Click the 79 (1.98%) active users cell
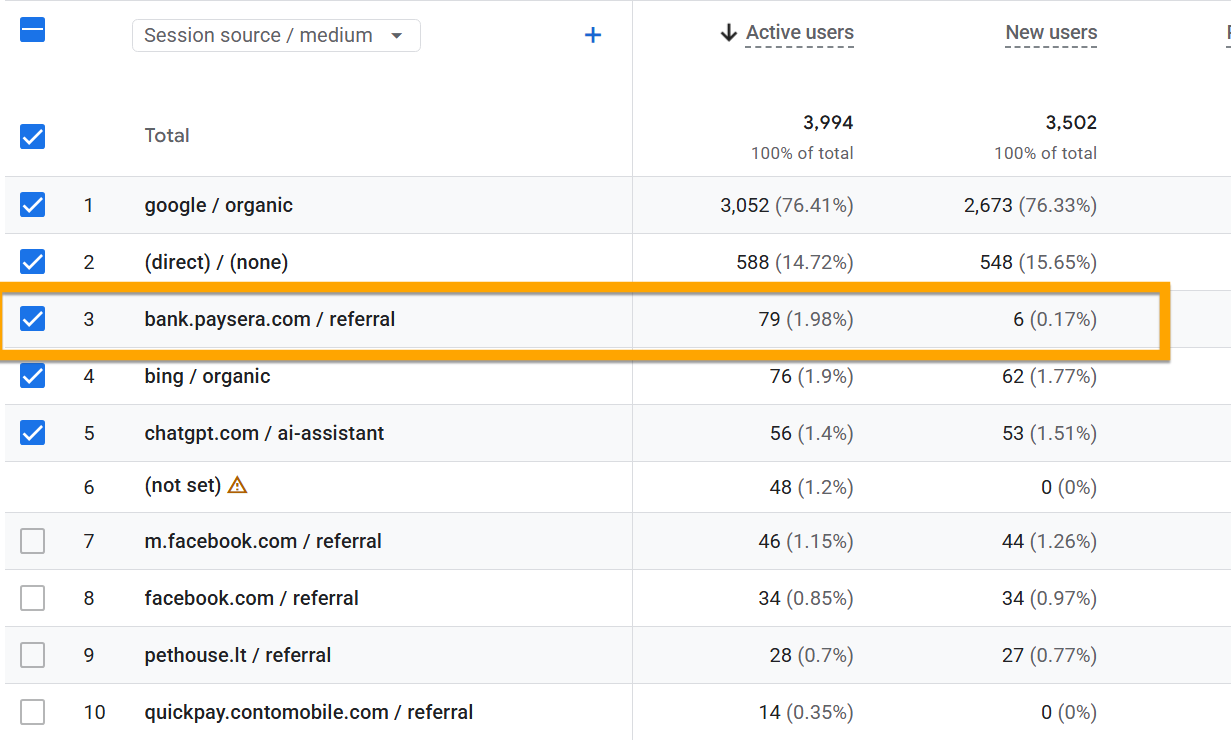Screen dimensions: 1231x748 pyautogui.click(x=806, y=319)
